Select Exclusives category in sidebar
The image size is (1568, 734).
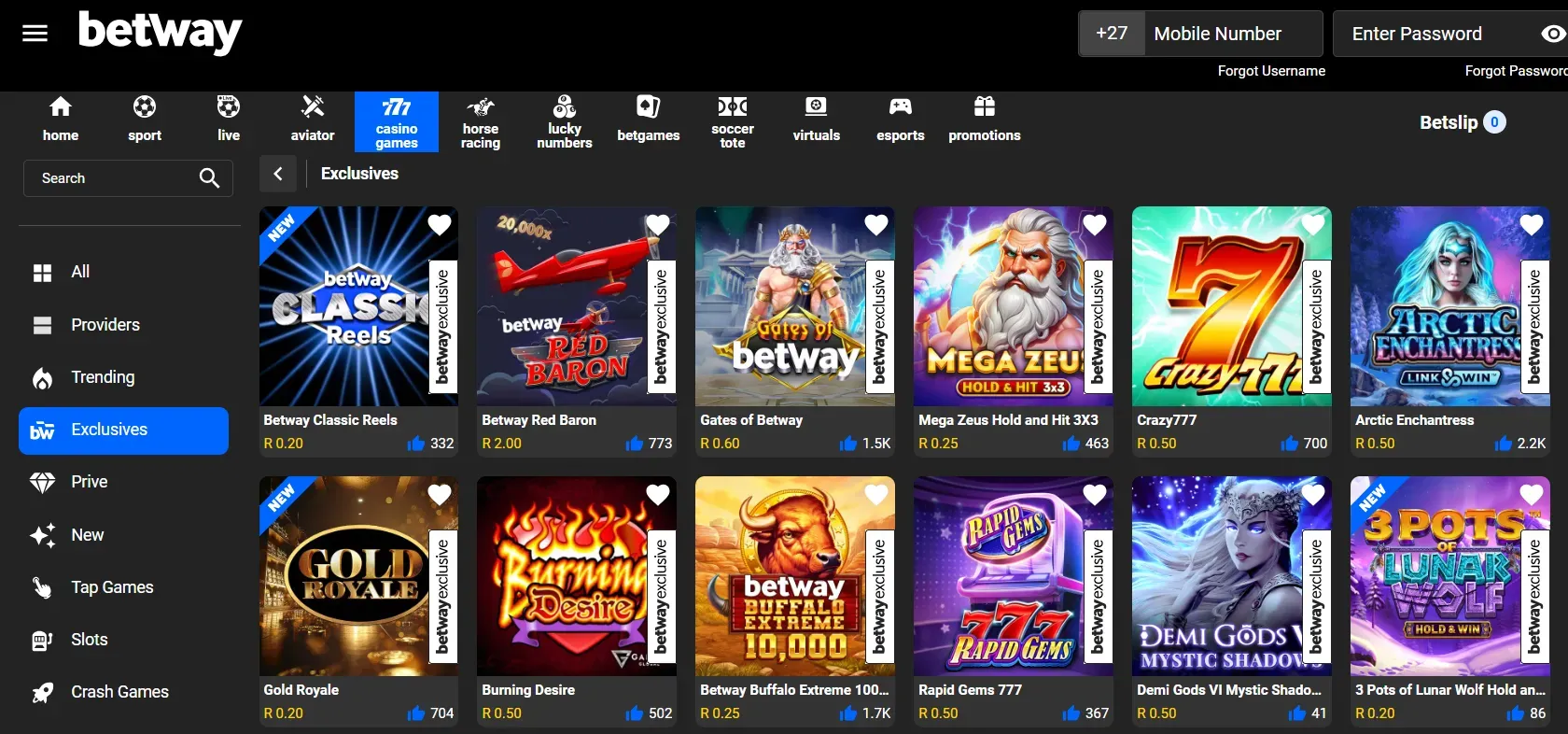tap(123, 431)
